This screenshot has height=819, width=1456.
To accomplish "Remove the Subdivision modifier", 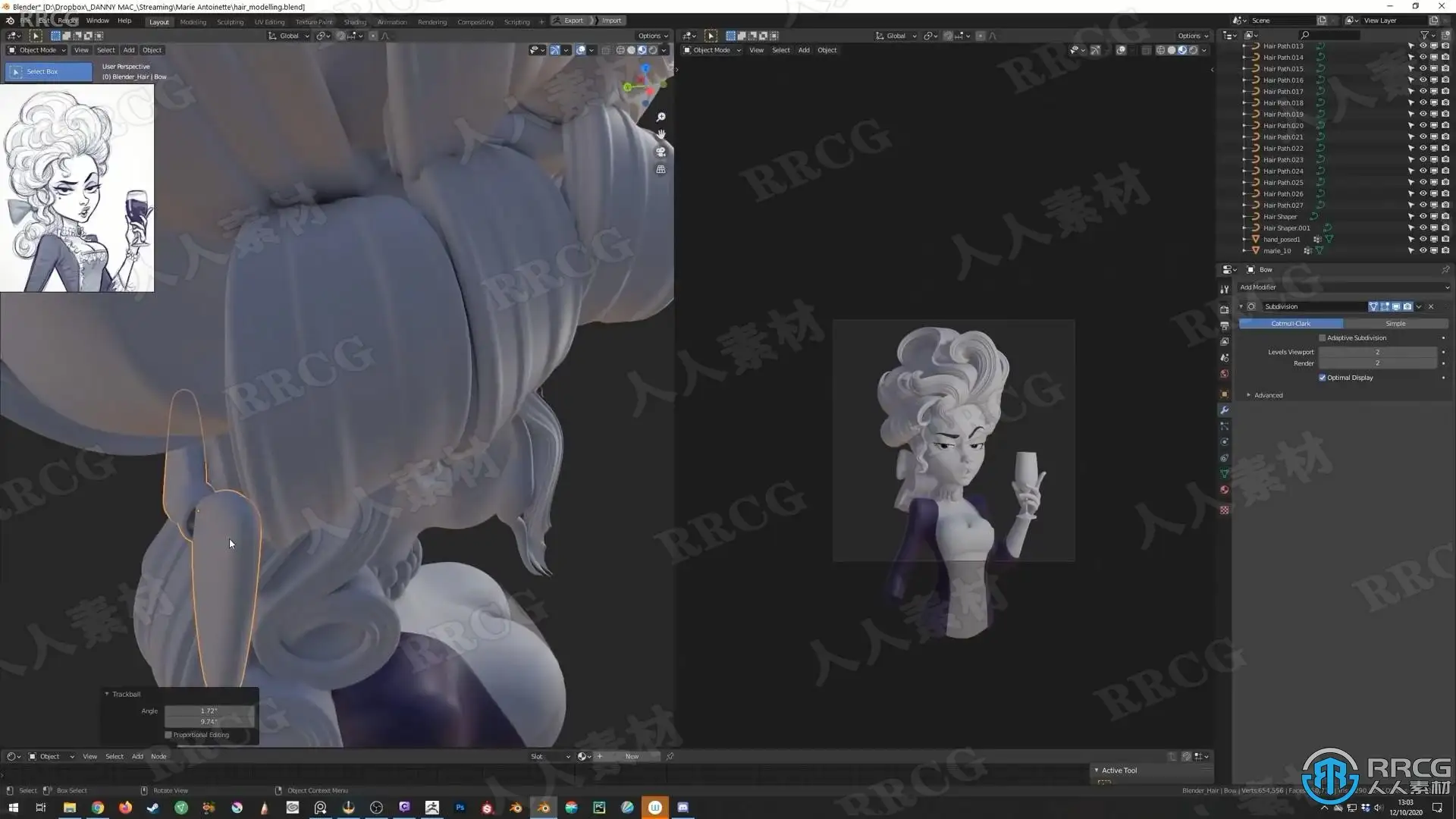I will click(1431, 306).
